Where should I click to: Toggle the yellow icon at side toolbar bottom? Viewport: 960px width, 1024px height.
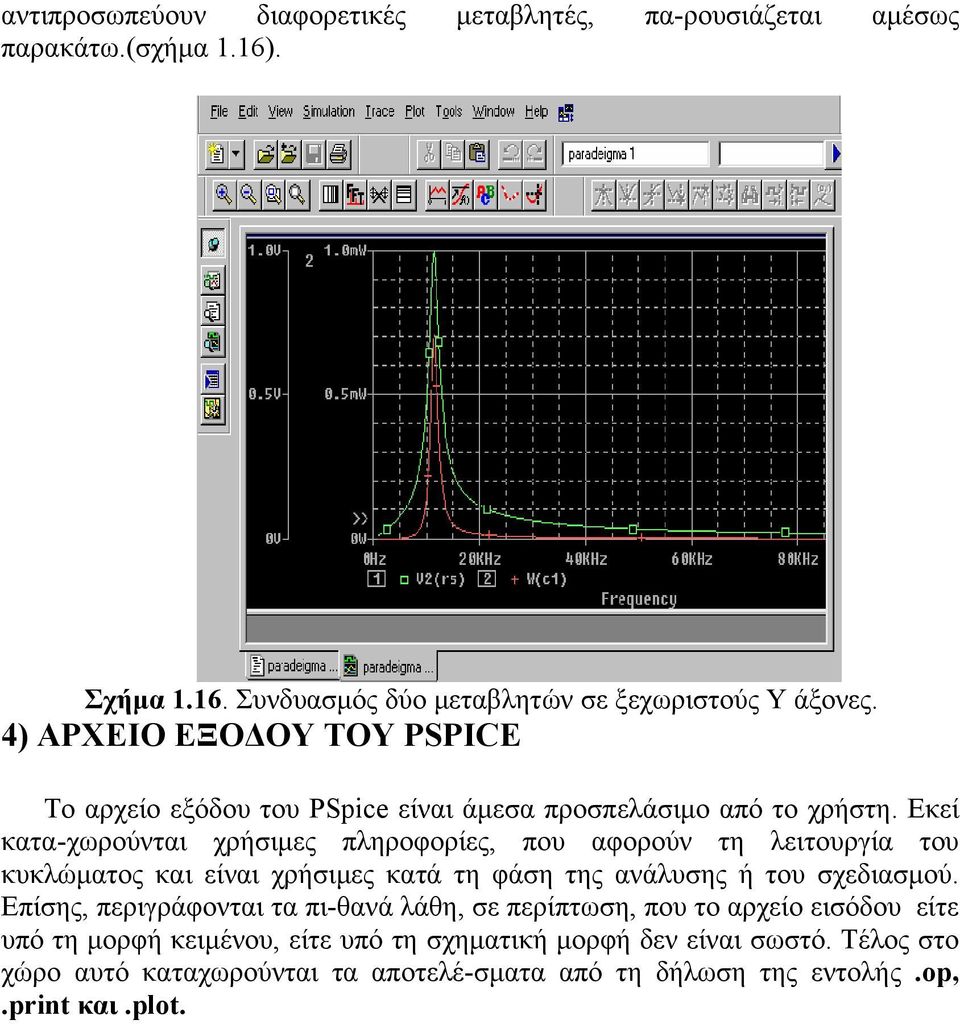click(213, 409)
